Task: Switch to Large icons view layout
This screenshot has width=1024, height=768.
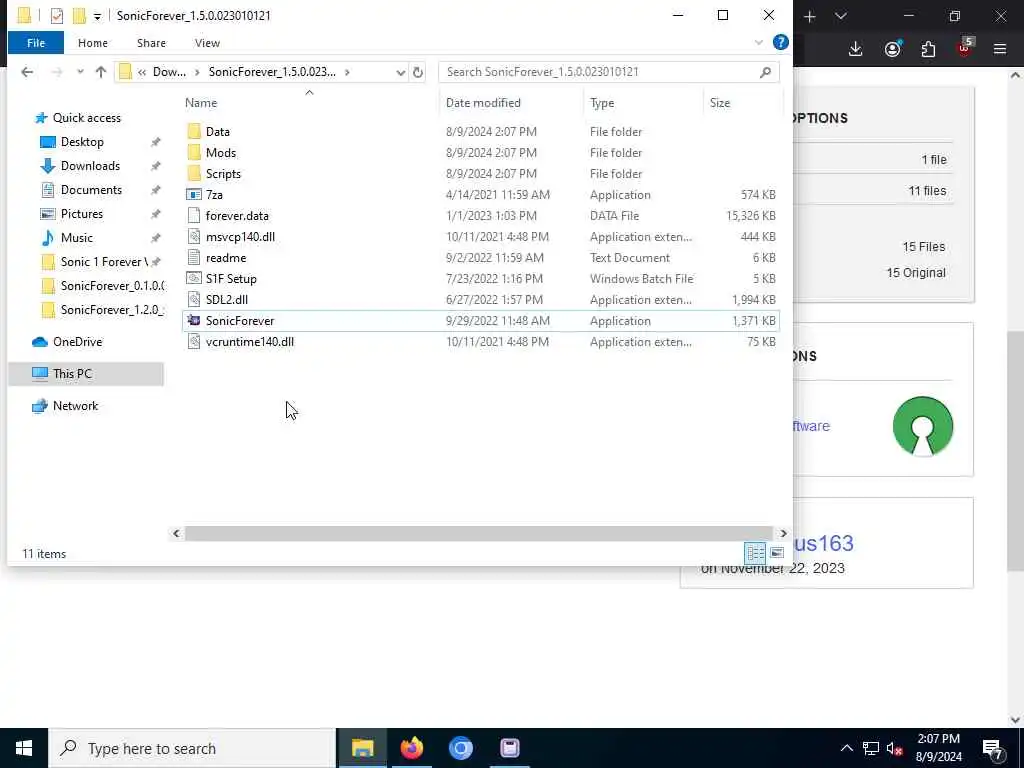Action: coord(776,553)
